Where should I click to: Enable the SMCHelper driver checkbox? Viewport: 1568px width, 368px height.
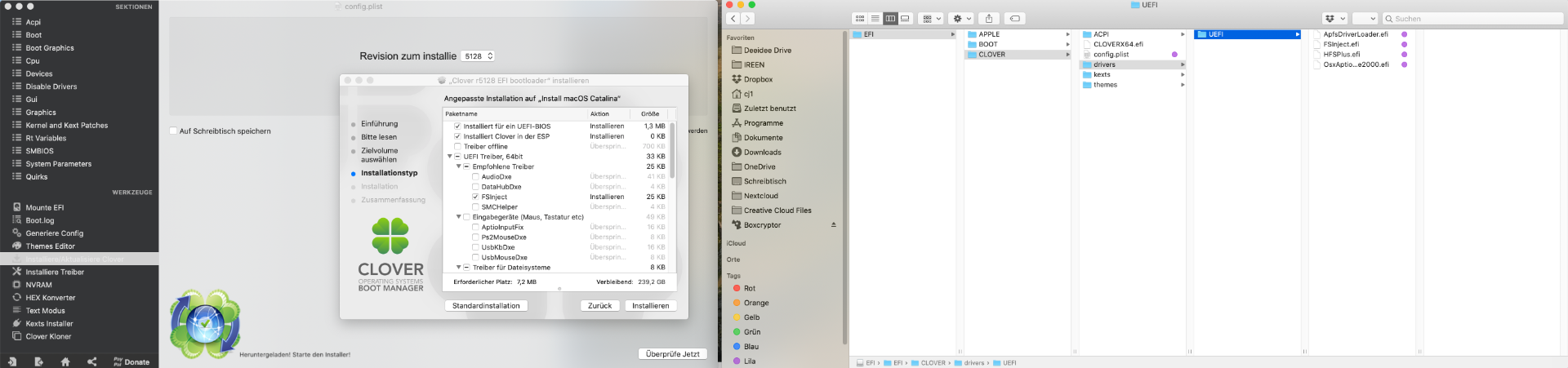475,207
